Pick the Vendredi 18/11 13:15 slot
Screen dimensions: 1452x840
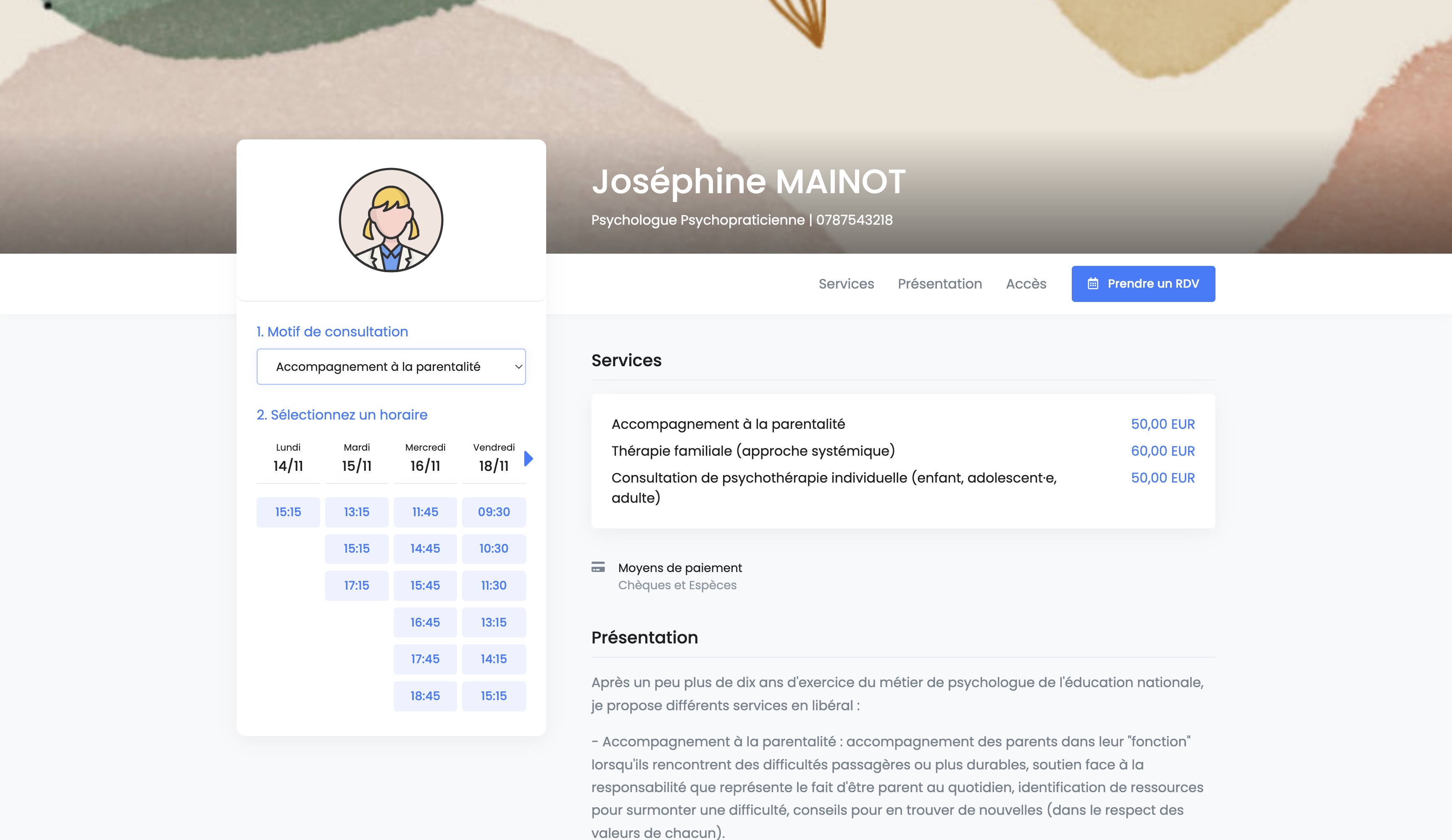click(x=494, y=622)
